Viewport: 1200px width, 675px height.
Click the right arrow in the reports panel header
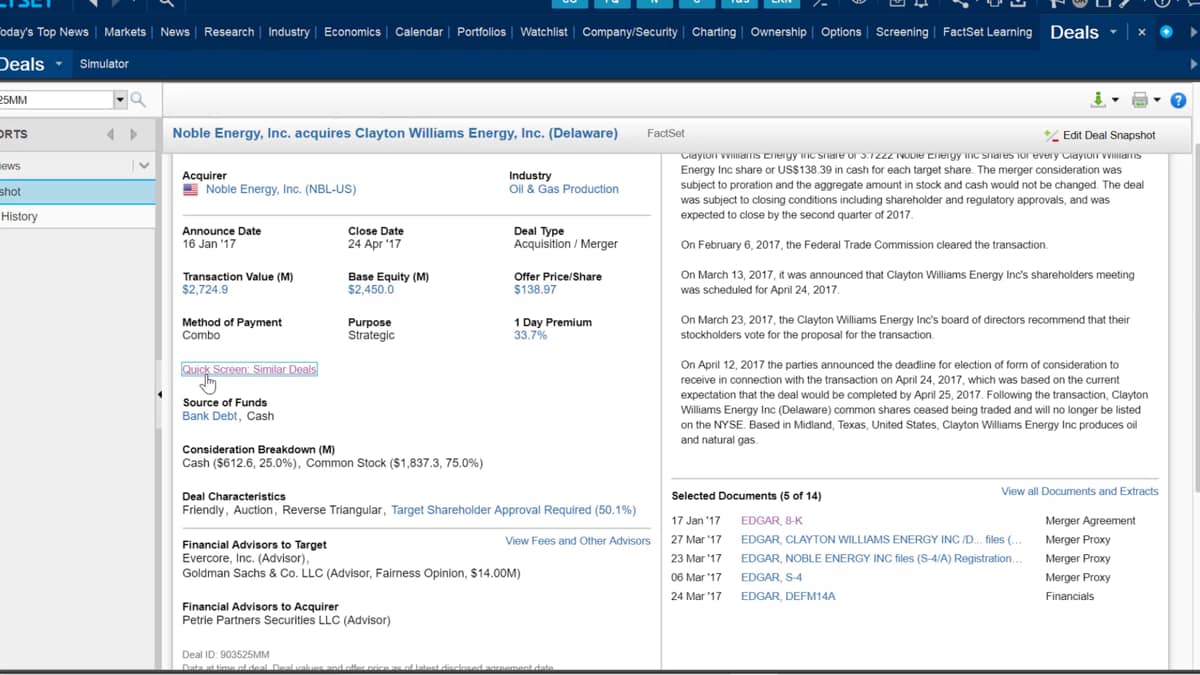tap(133, 134)
